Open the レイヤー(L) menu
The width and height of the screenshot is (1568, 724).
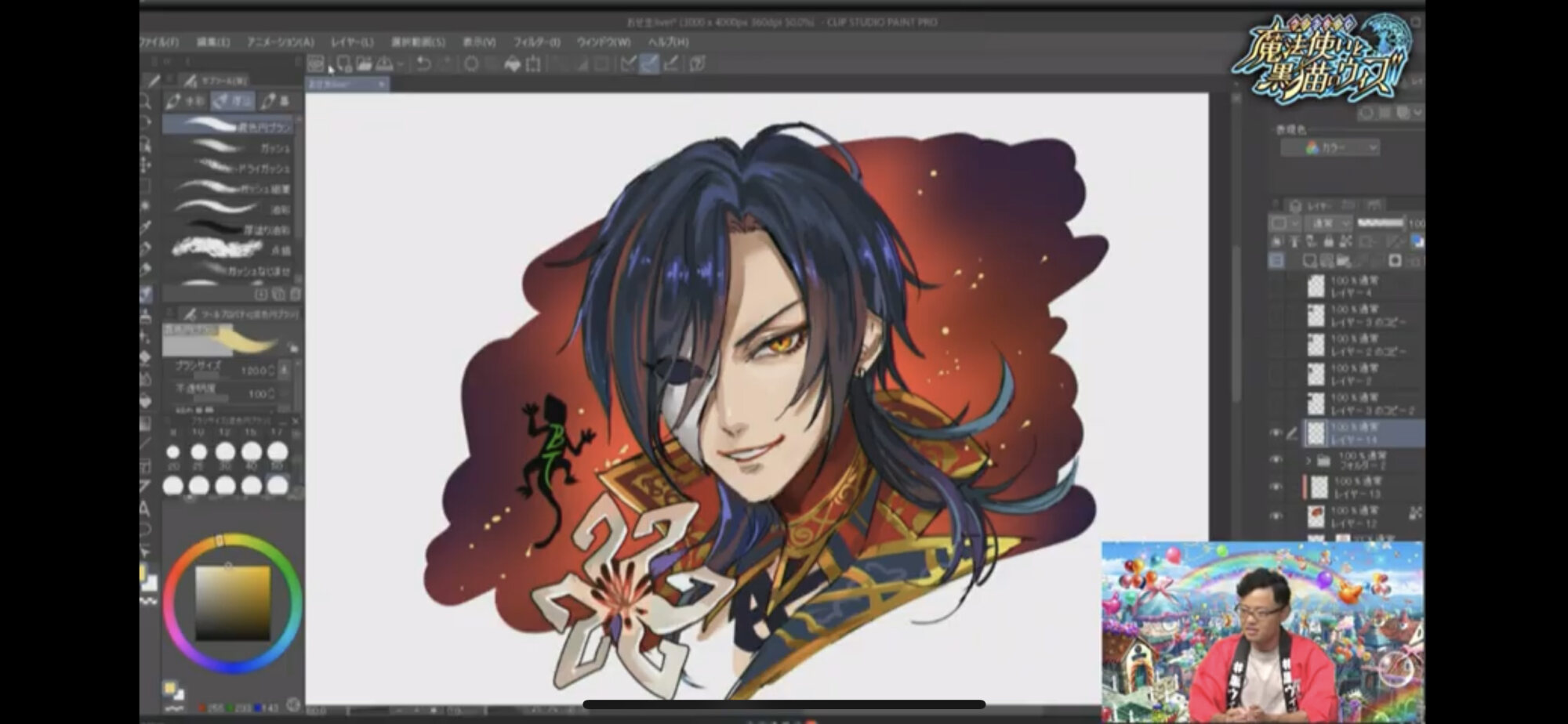coord(352,42)
